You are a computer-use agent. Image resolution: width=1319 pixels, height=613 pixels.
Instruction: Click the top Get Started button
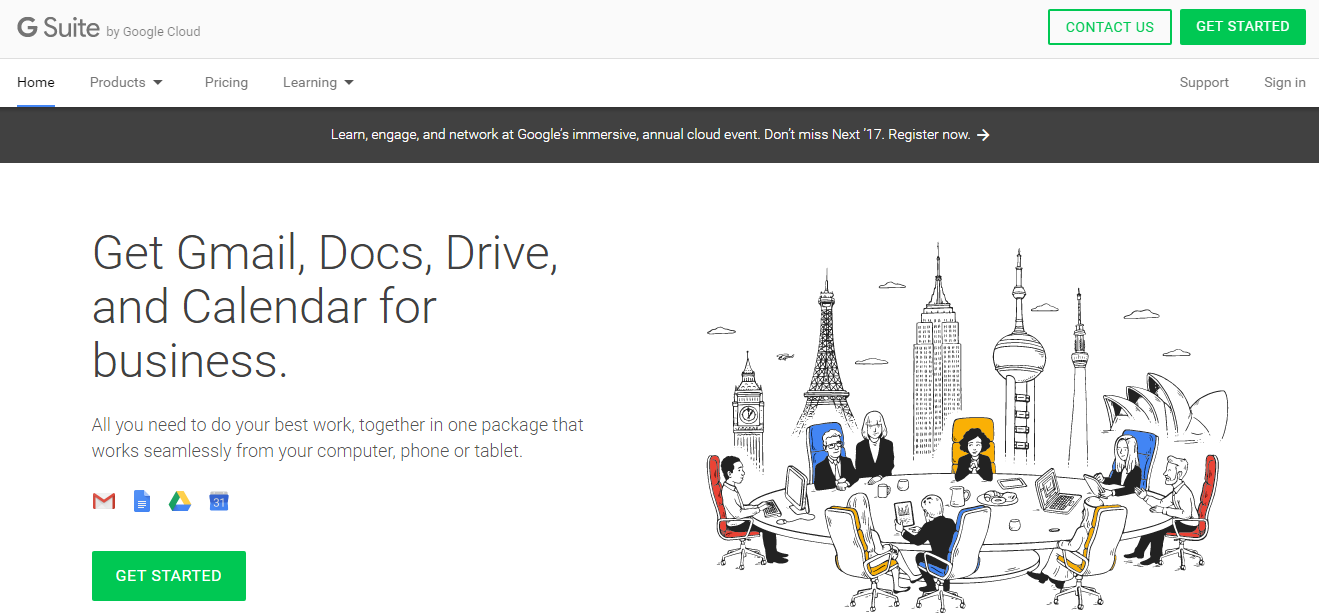[x=1243, y=27]
